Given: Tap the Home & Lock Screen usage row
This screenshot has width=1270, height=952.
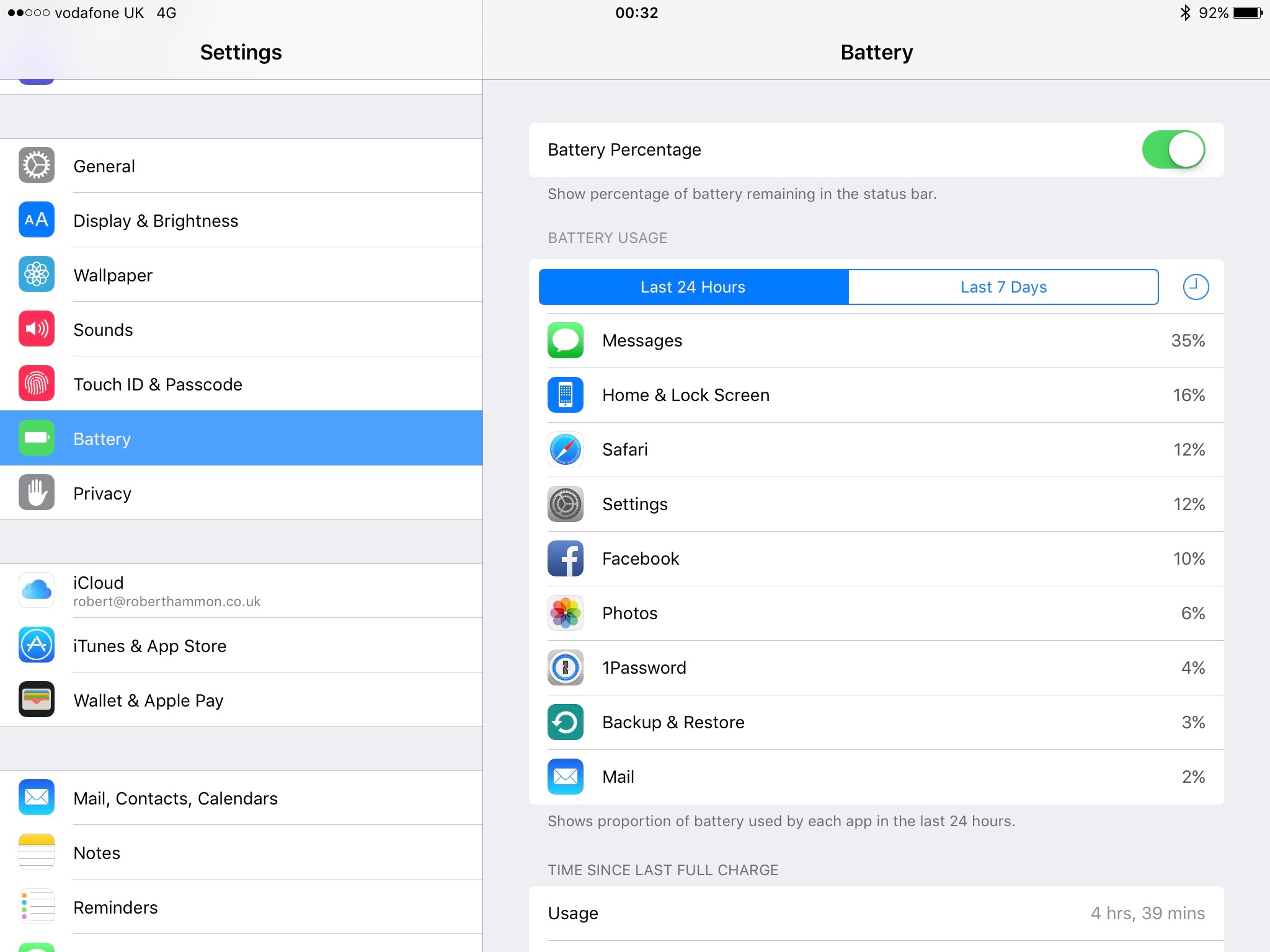Looking at the screenshot, I should click(876, 395).
